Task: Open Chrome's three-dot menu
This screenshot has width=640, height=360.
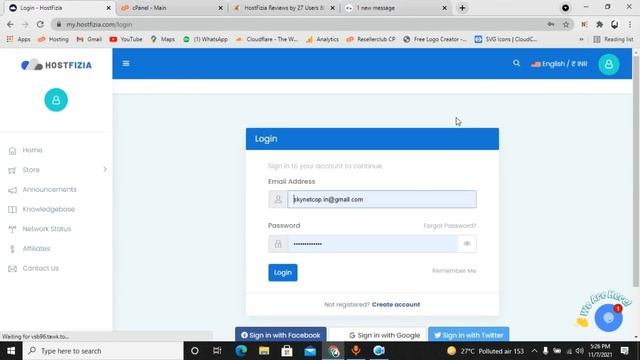Action: (629, 24)
